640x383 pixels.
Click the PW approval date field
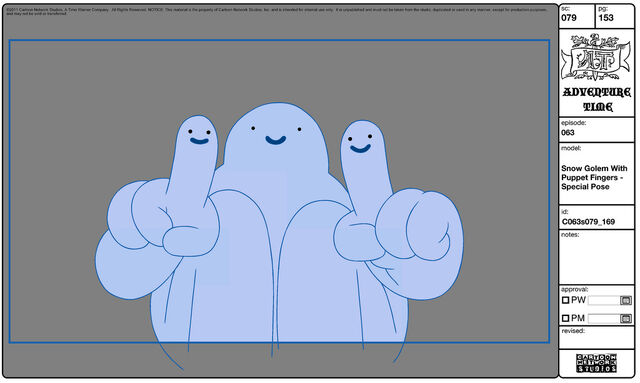pos(604,301)
